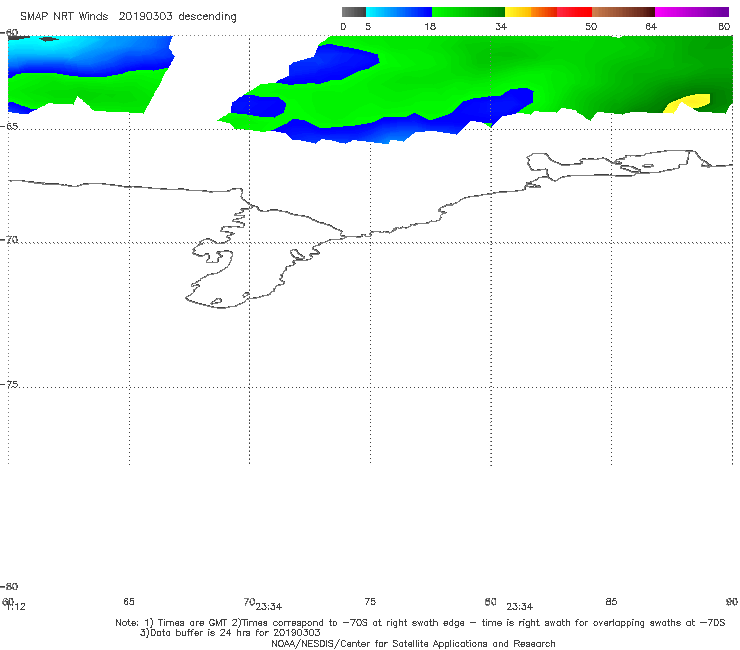740x650 pixels.
Task: Click the colorbar label 5
Action: point(368,26)
